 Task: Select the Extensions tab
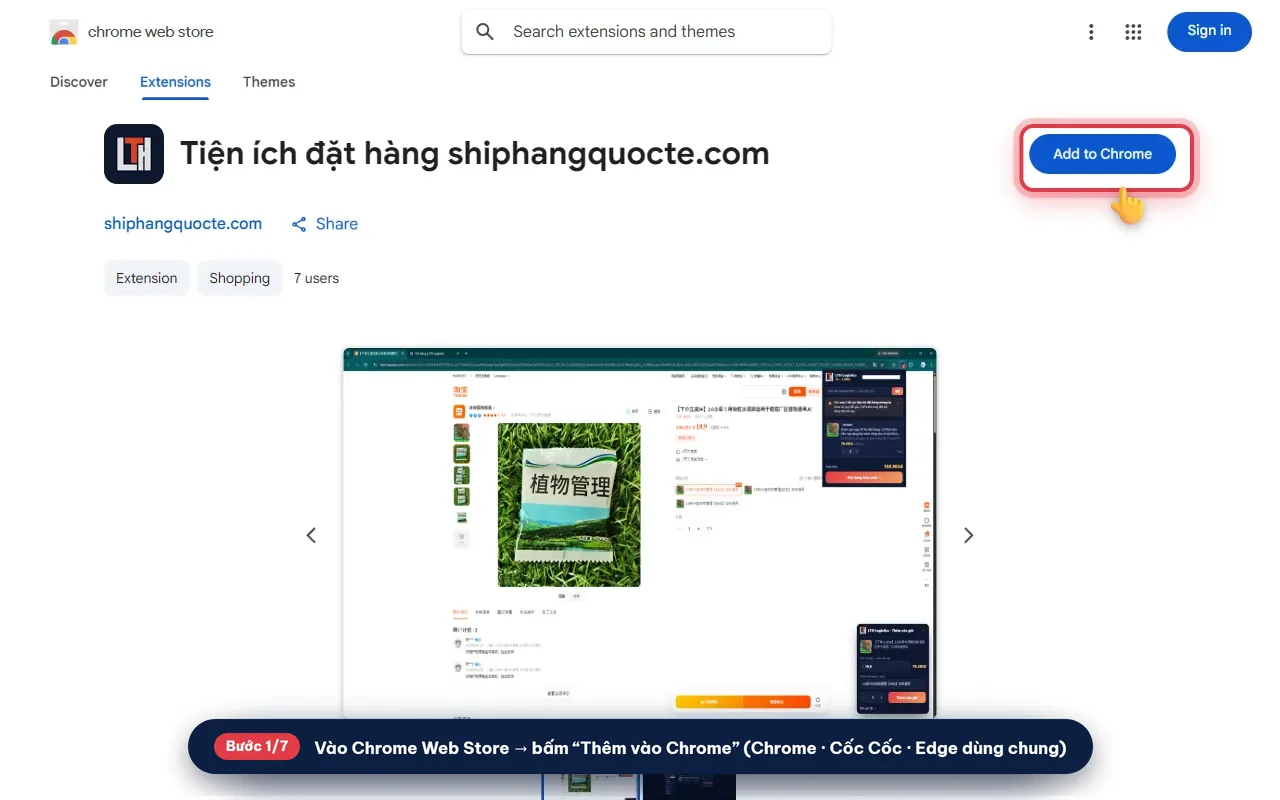click(x=175, y=82)
